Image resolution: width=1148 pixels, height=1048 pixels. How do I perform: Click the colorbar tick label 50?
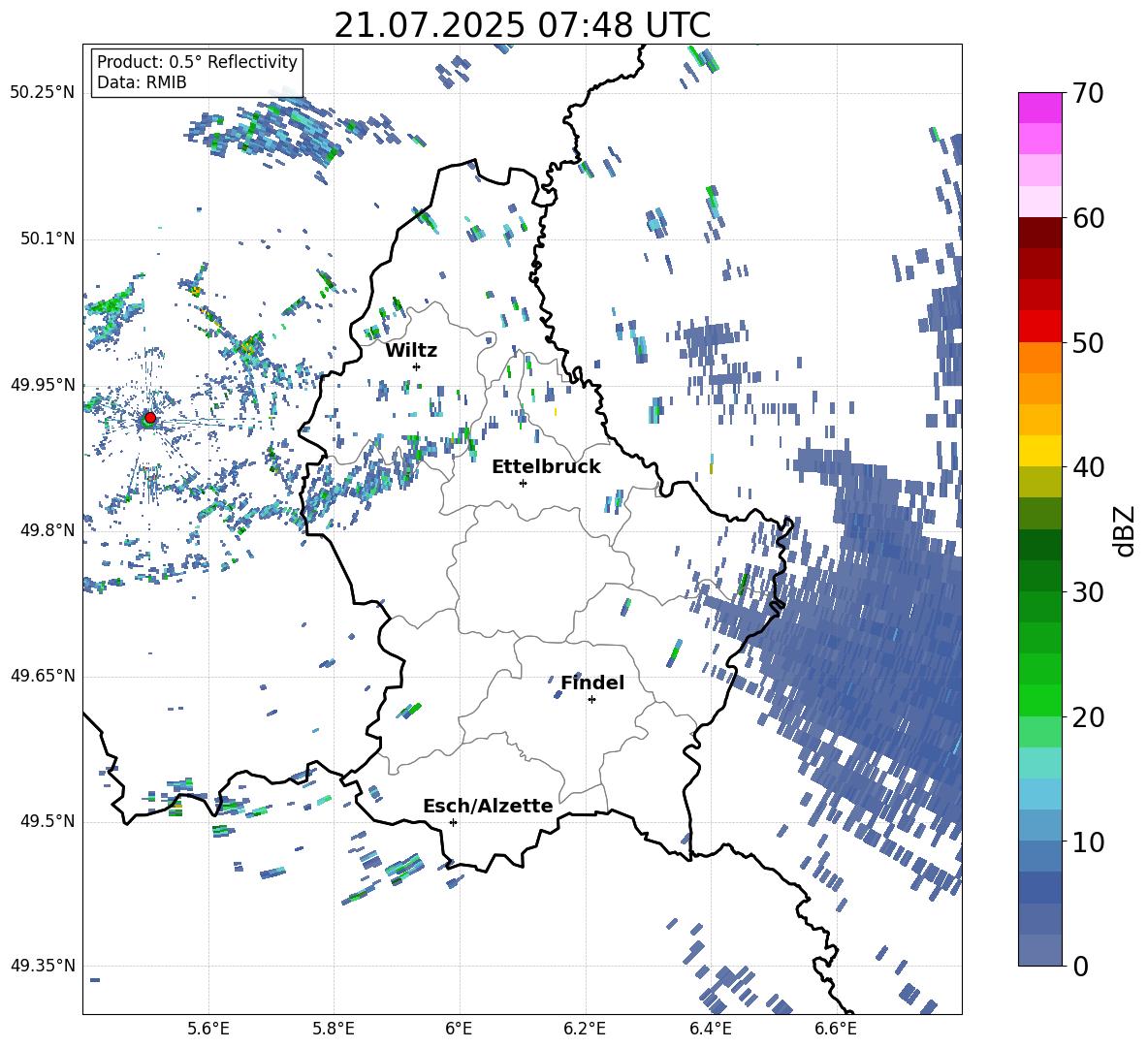click(1087, 342)
